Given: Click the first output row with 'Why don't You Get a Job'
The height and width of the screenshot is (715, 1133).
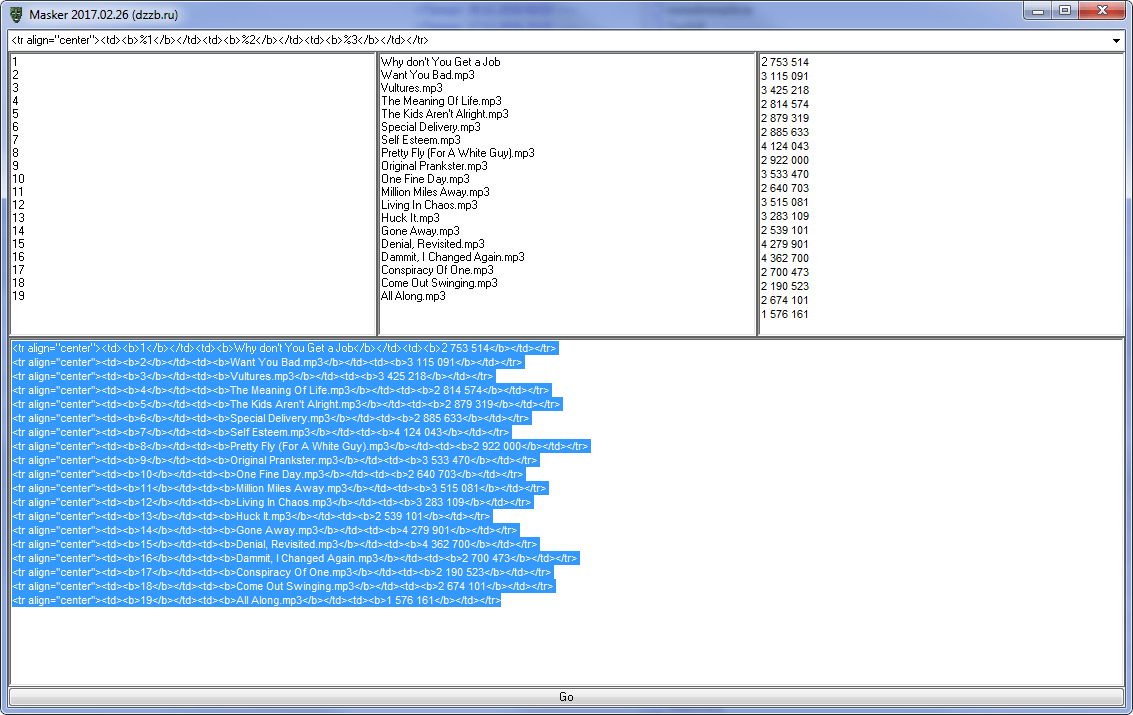Looking at the screenshot, I should tap(284, 348).
